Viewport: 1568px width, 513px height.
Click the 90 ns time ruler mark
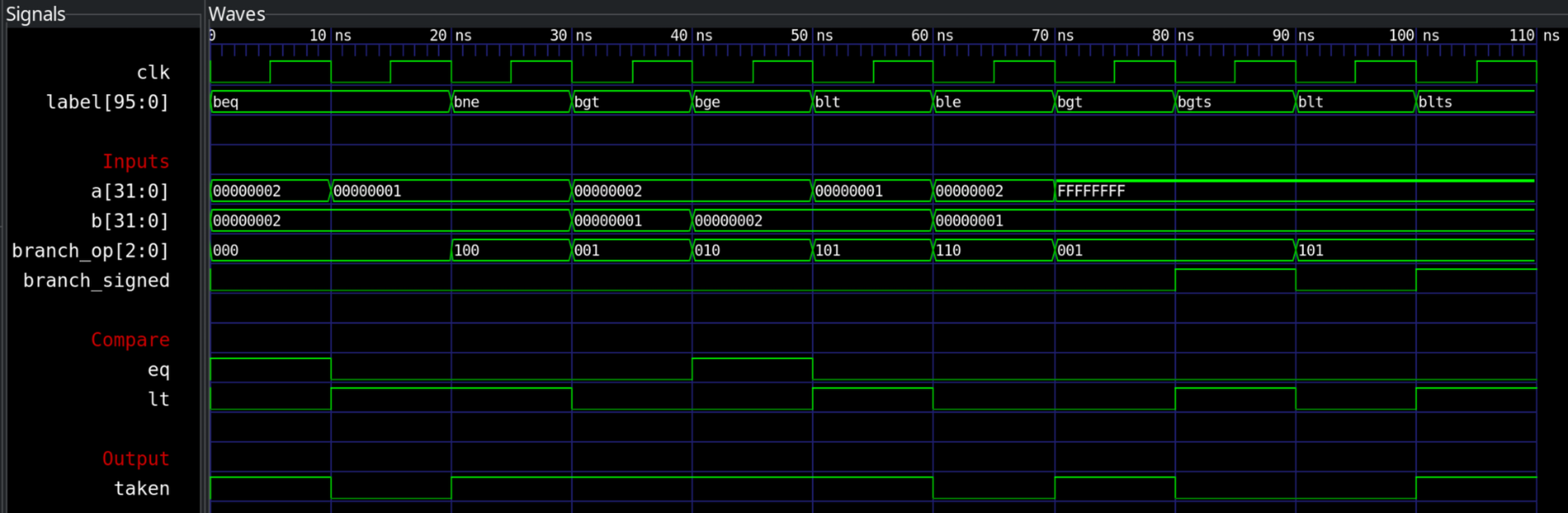[1294, 36]
